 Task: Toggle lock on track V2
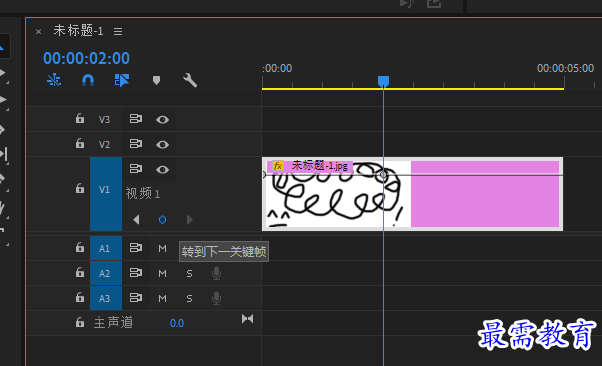79,143
